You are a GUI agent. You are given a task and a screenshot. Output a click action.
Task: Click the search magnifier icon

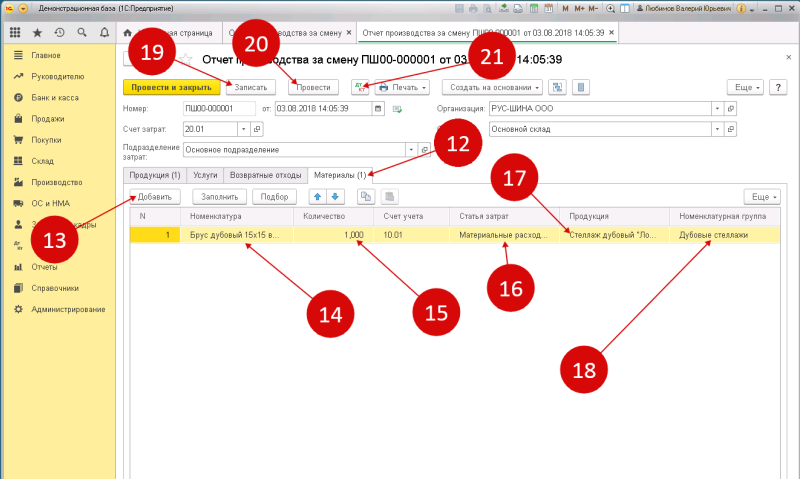point(82,33)
